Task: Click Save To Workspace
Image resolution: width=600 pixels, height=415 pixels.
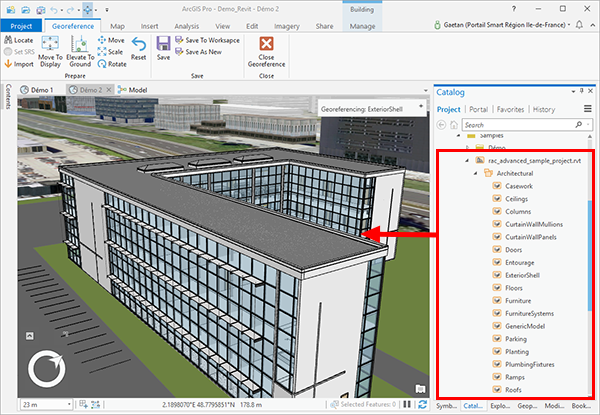Action: (207, 40)
